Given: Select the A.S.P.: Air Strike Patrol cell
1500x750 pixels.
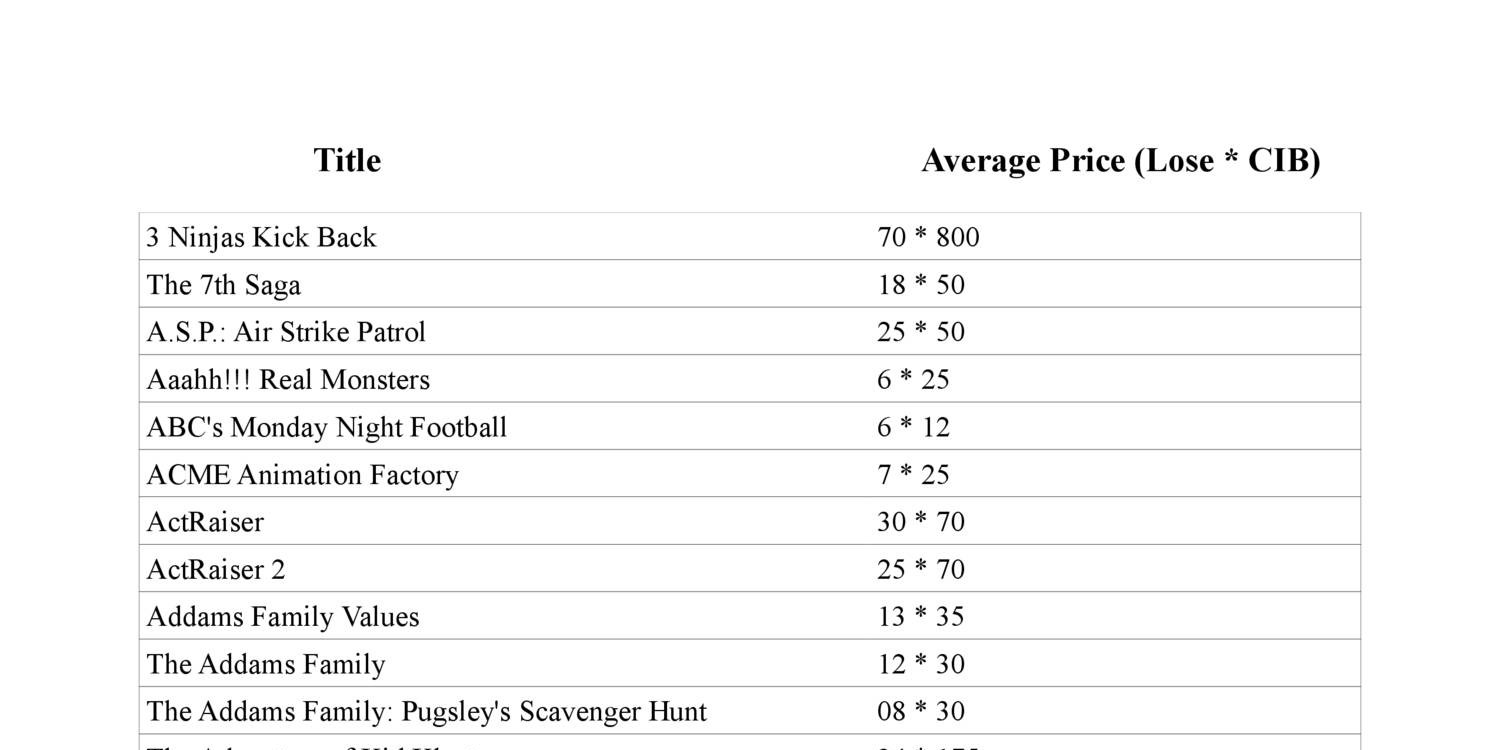Looking at the screenshot, I should 286,332.
